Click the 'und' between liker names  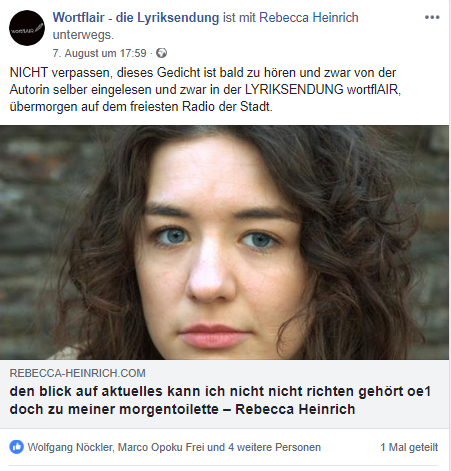click(216, 447)
